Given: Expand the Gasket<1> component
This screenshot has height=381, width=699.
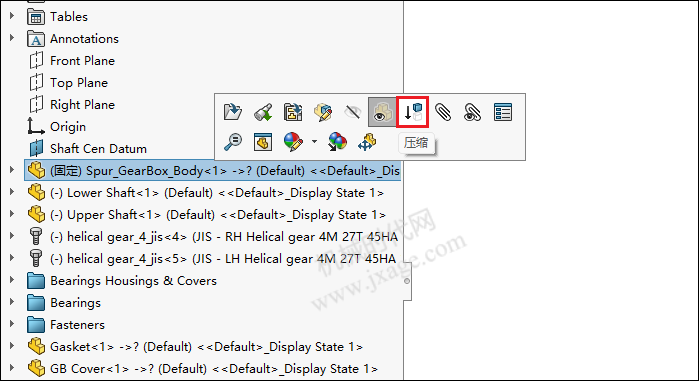Looking at the screenshot, I should 12,346.
